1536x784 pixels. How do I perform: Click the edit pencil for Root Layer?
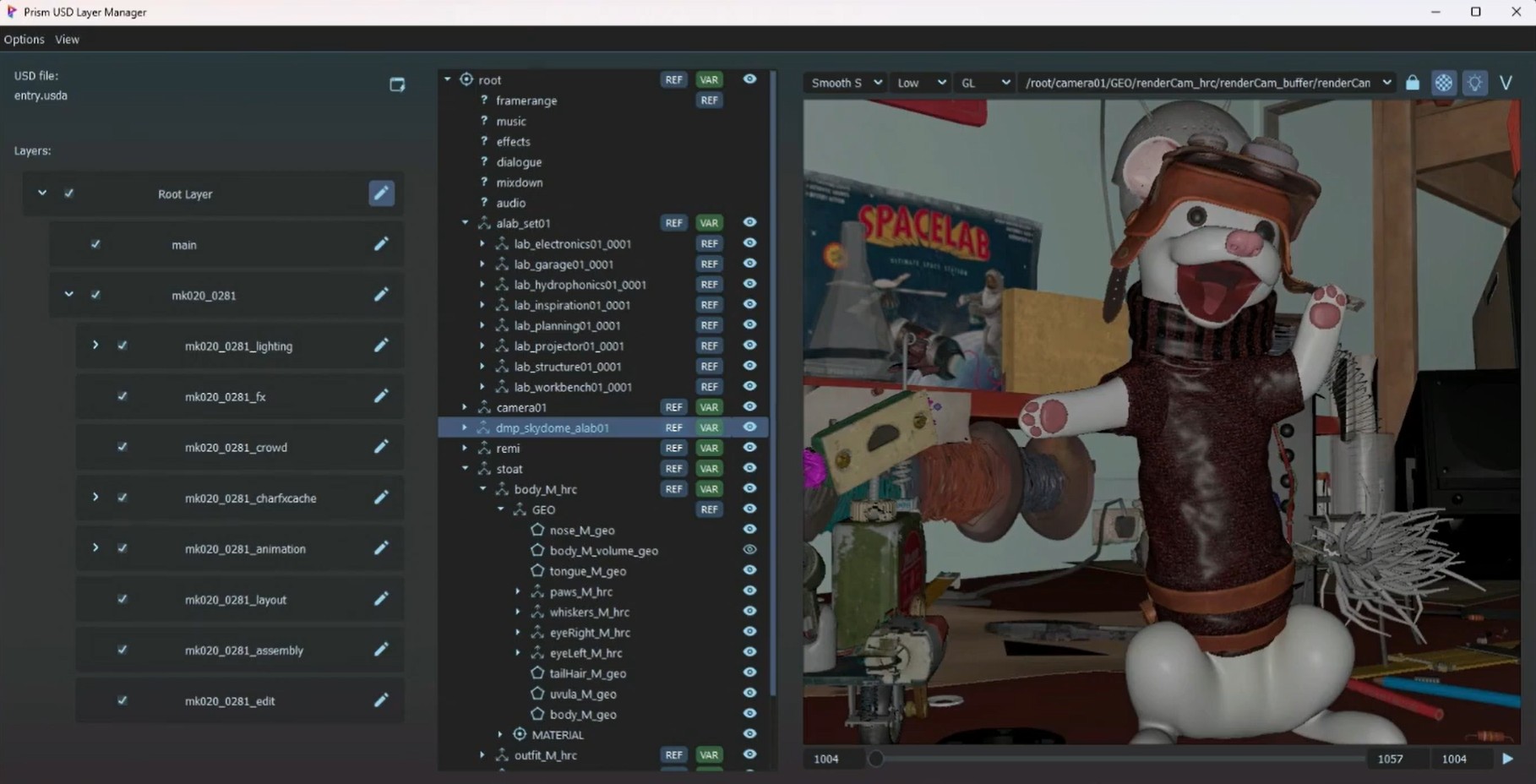[381, 193]
